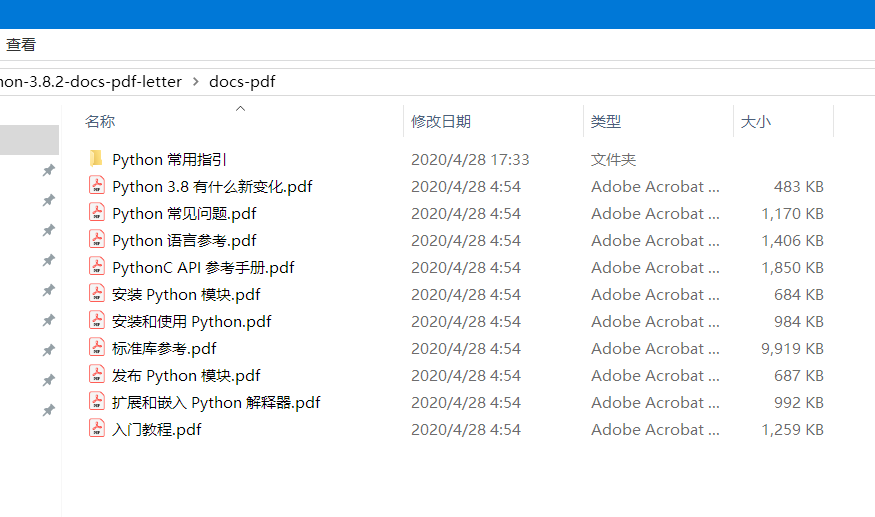The height and width of the screenshot is (517, 875).
Task: Sort files by 类型 column header
Action: pos(606,121)
